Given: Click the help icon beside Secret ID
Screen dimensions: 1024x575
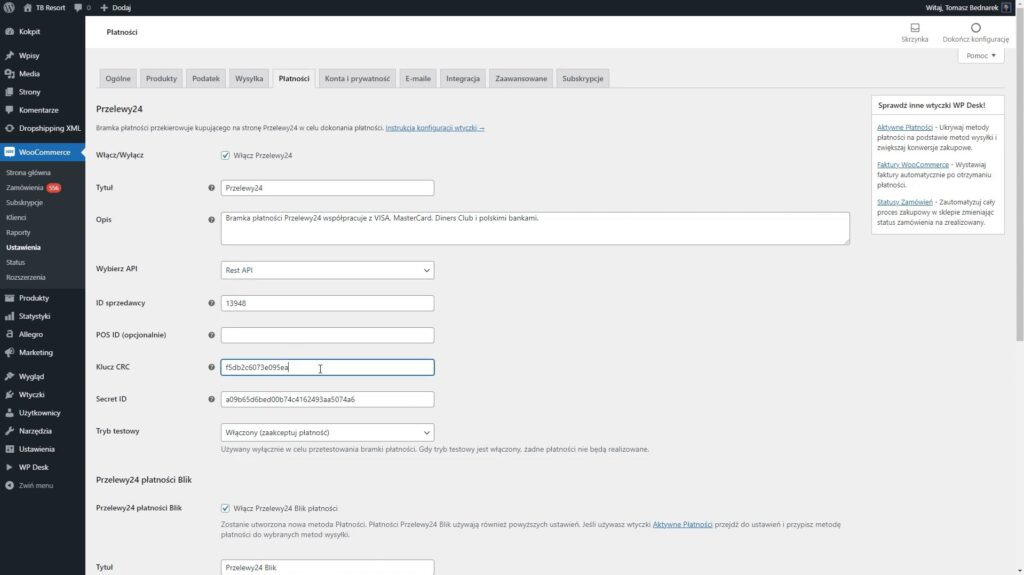Looking at the screenshot, I should click(x=212, y=399).
